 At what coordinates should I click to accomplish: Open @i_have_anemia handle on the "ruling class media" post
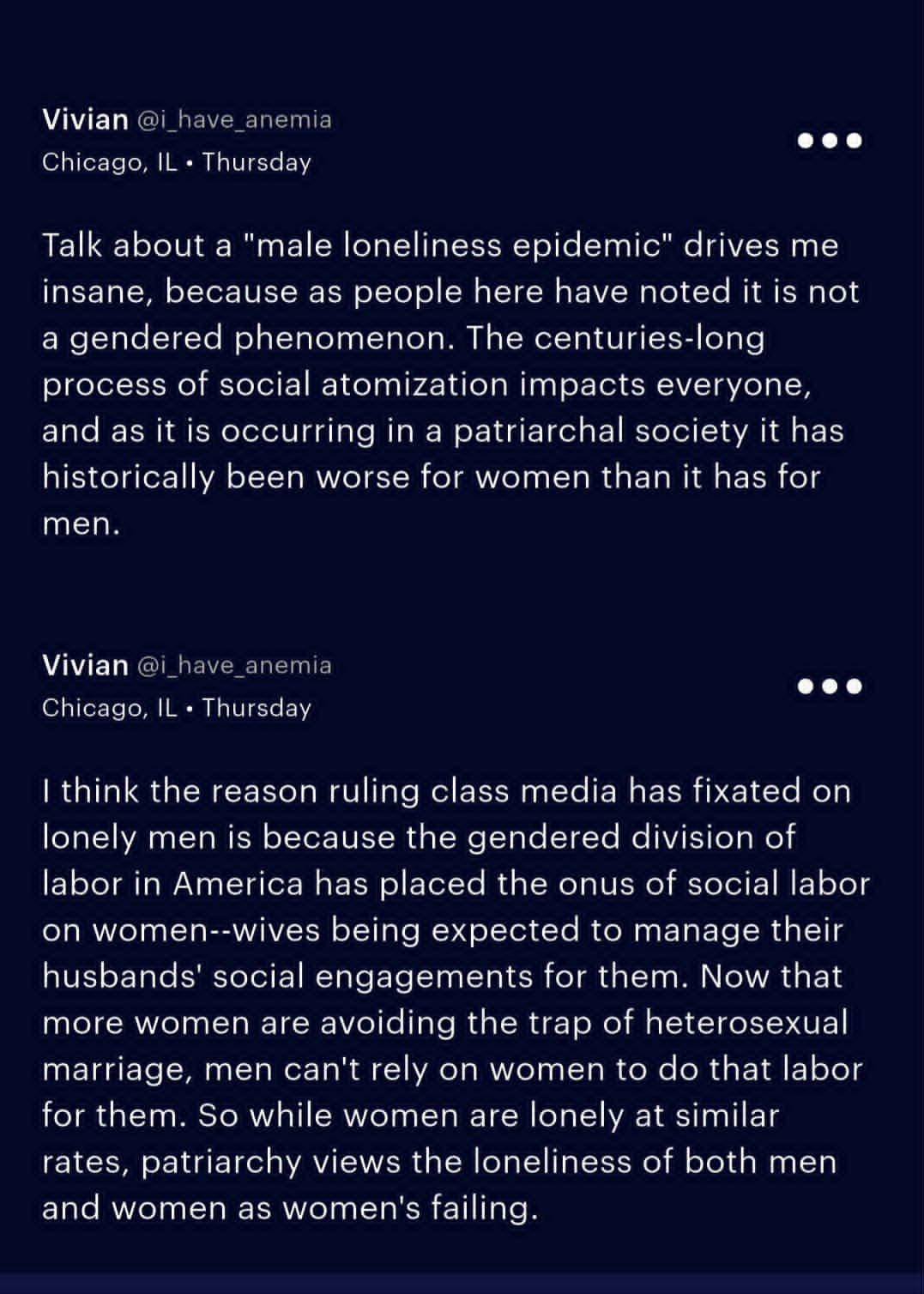pyautogui.click(x=234, y=665)
